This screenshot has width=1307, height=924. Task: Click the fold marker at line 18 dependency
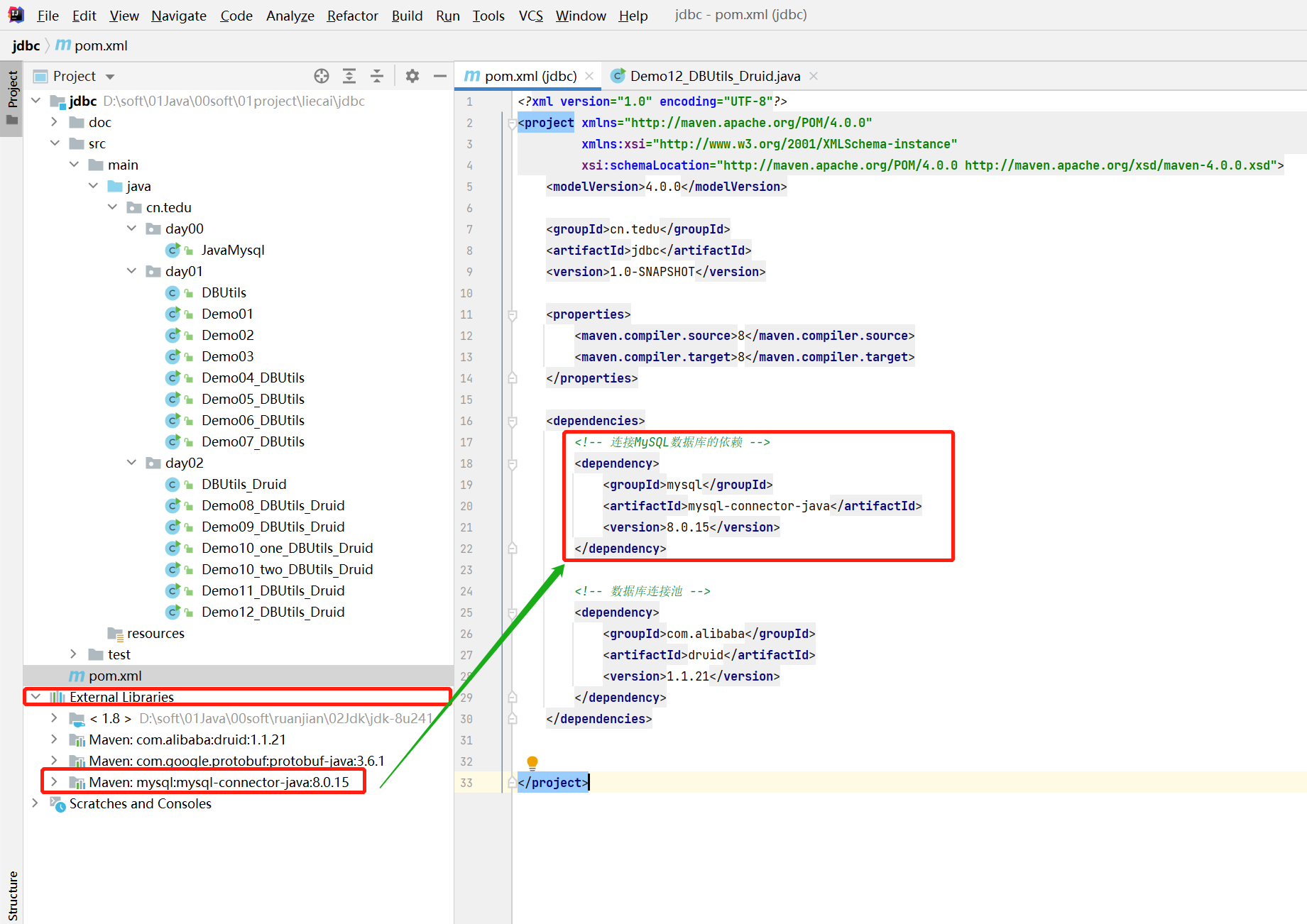[x=512, y=463]
